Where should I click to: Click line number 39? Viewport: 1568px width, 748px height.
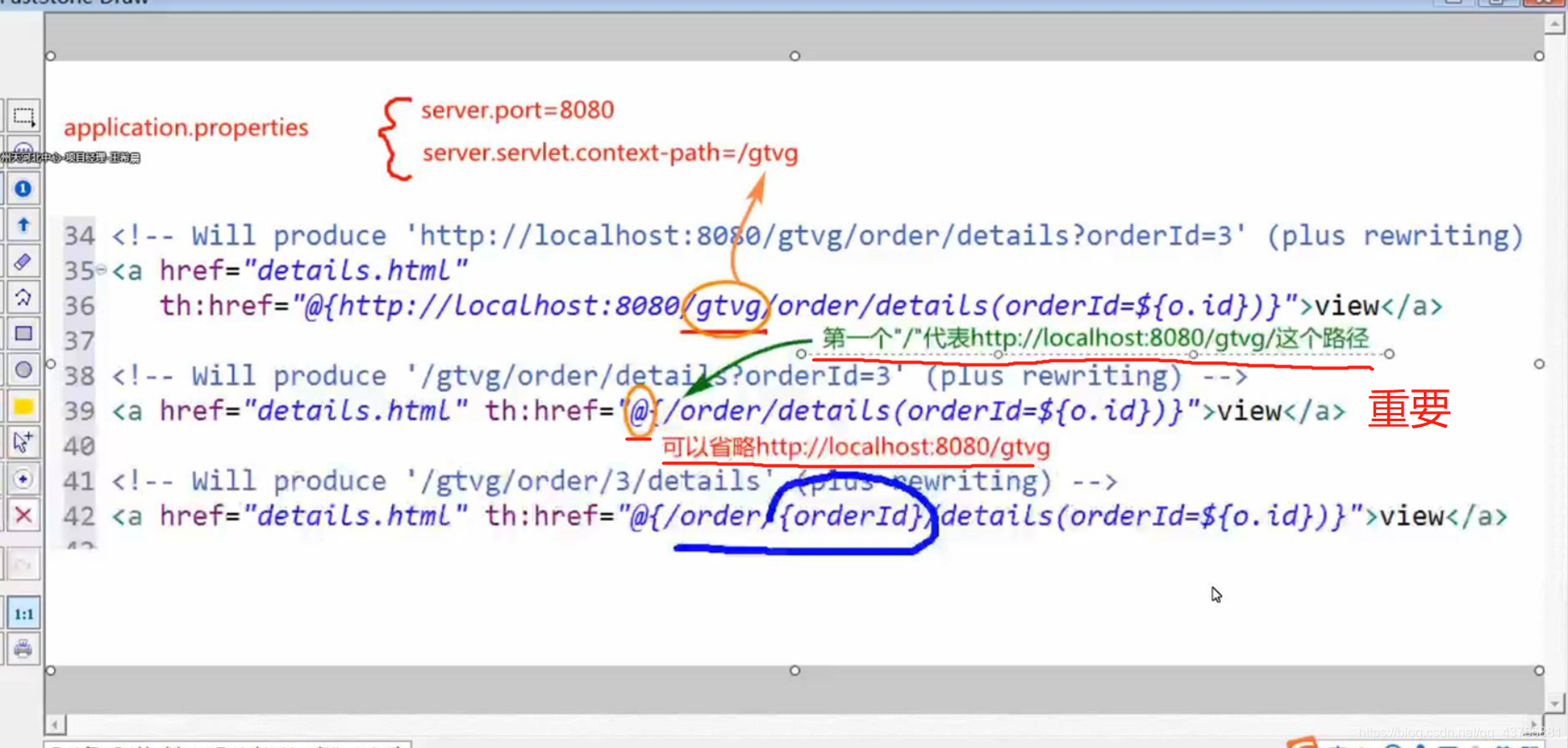[x=80, y=411]
